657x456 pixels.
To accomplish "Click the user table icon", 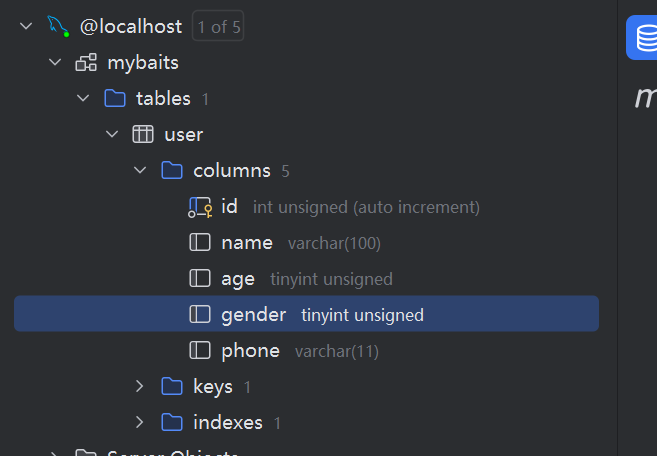I will (143, 134).
